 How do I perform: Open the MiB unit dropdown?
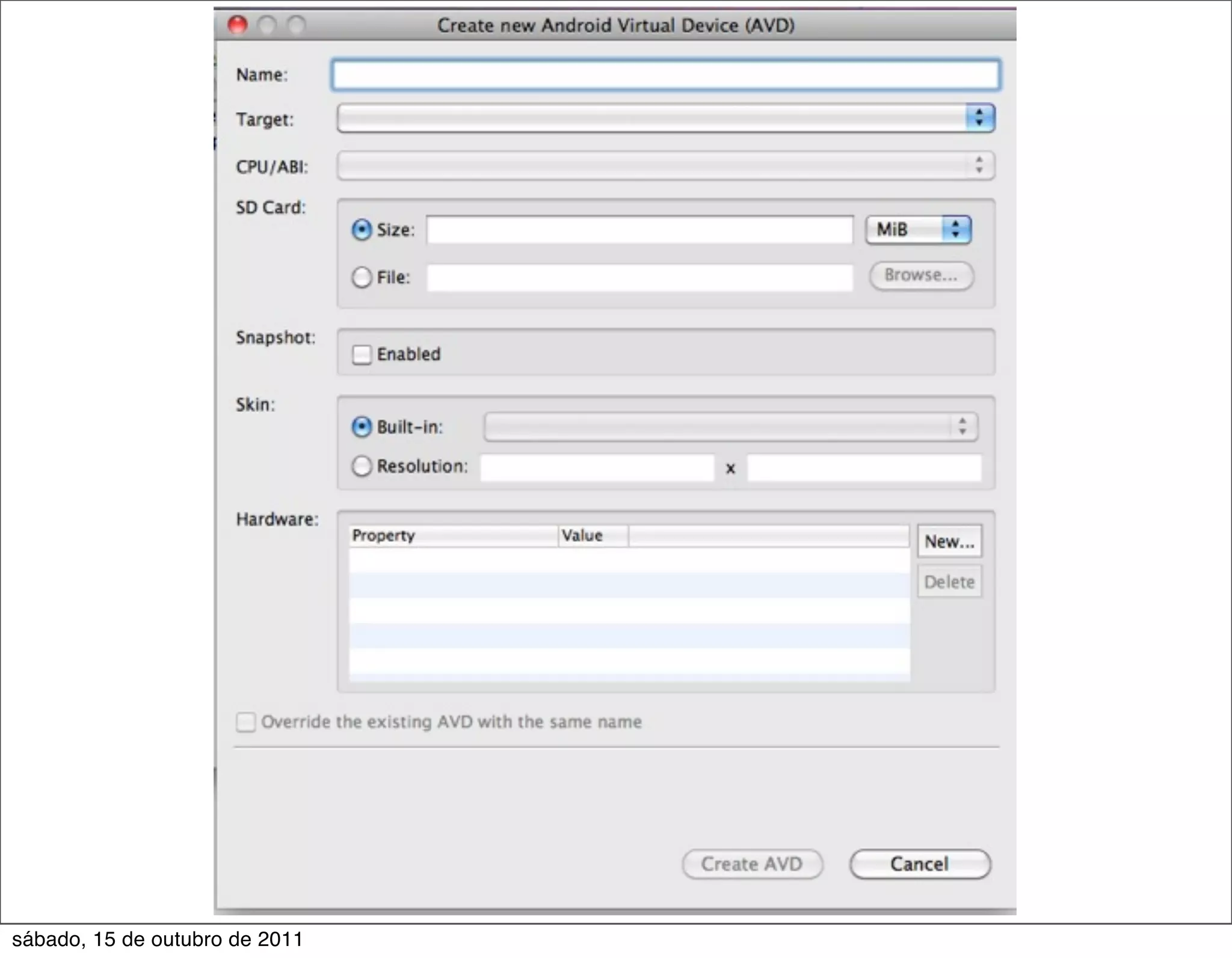point(918,230)
